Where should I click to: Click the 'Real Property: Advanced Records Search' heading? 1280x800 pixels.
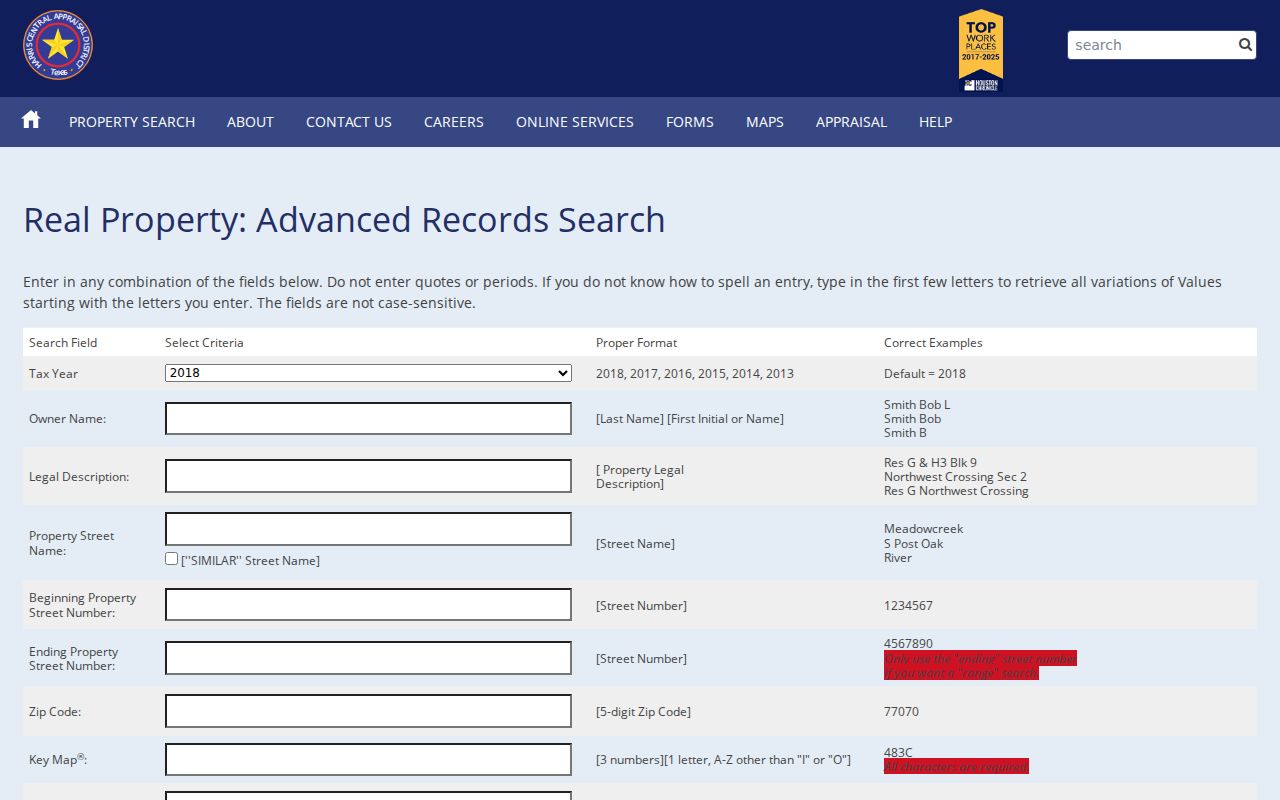click(x=344, y=220)
